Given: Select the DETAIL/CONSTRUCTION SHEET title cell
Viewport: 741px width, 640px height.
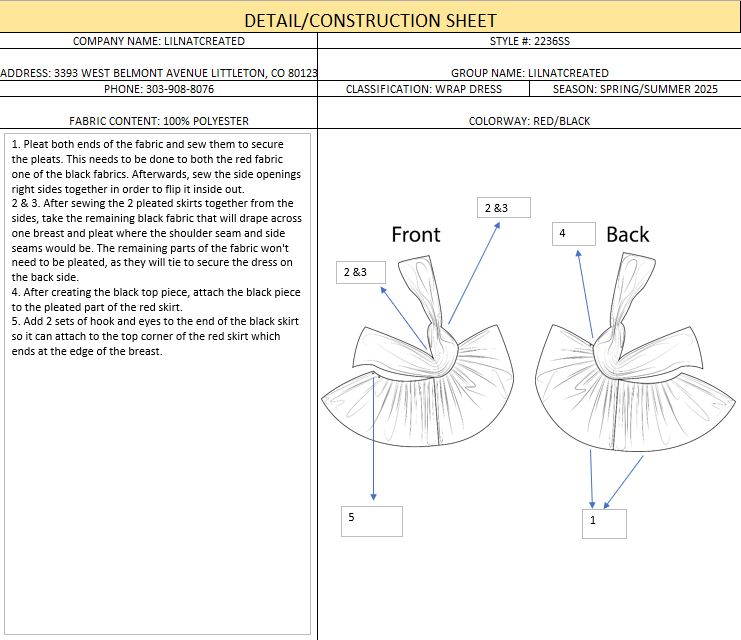Looking at the screenshot, I should [370, 17].
